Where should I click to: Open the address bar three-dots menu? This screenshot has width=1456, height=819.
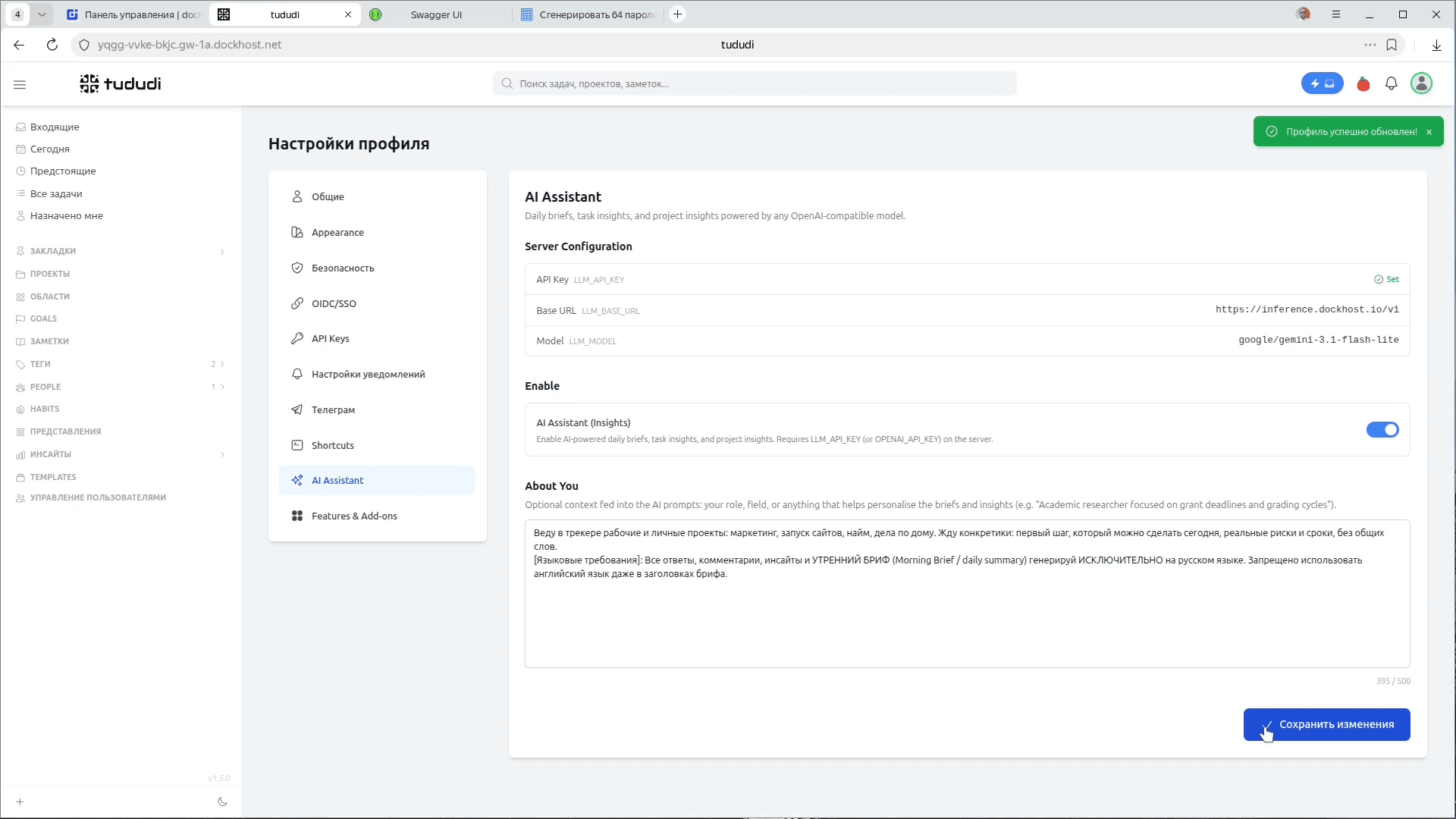tap(1370, 45)
